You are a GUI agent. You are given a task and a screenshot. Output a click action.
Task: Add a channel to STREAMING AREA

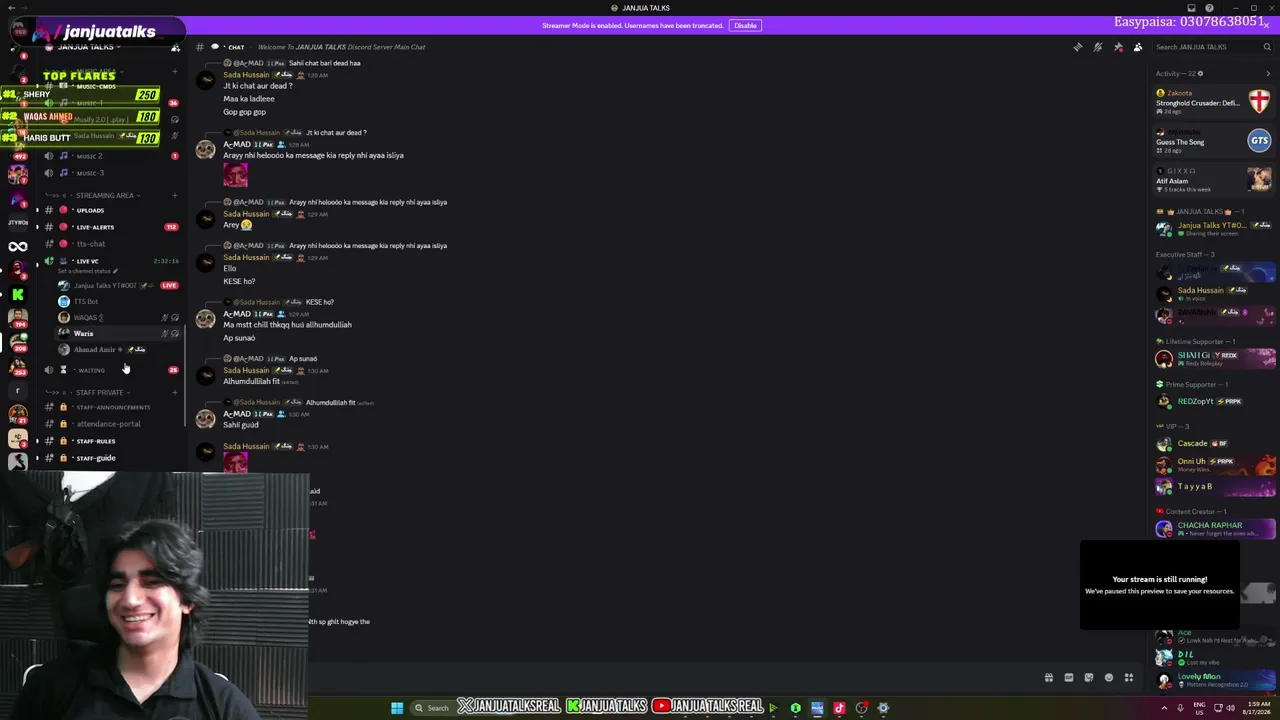click(175, 196)
